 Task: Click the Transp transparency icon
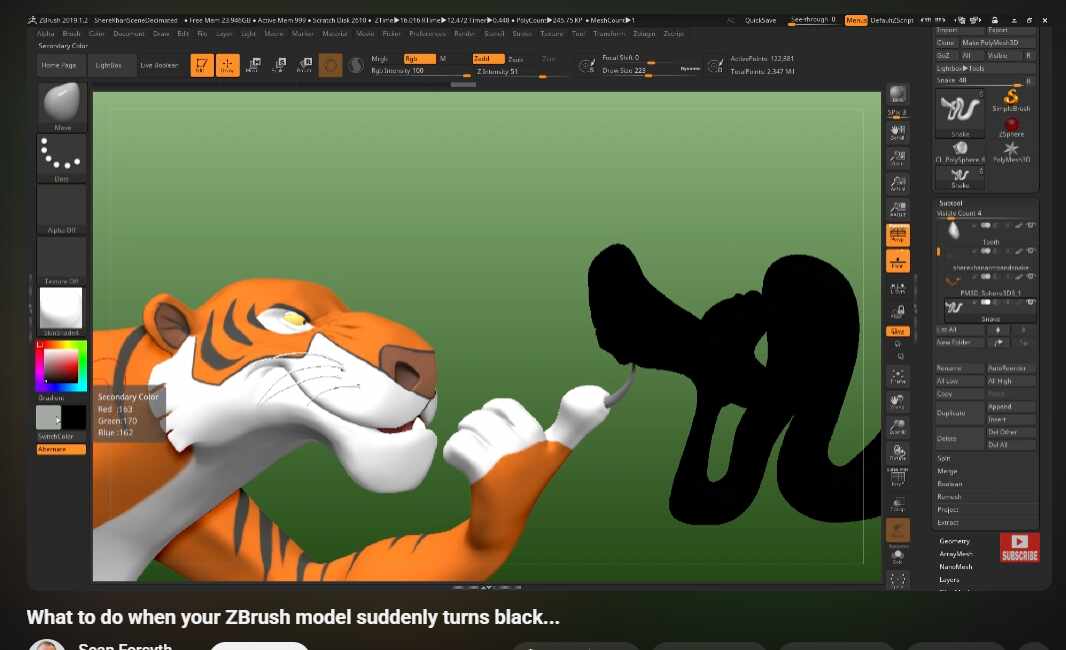pyautogui.click(x=897, y=504)
